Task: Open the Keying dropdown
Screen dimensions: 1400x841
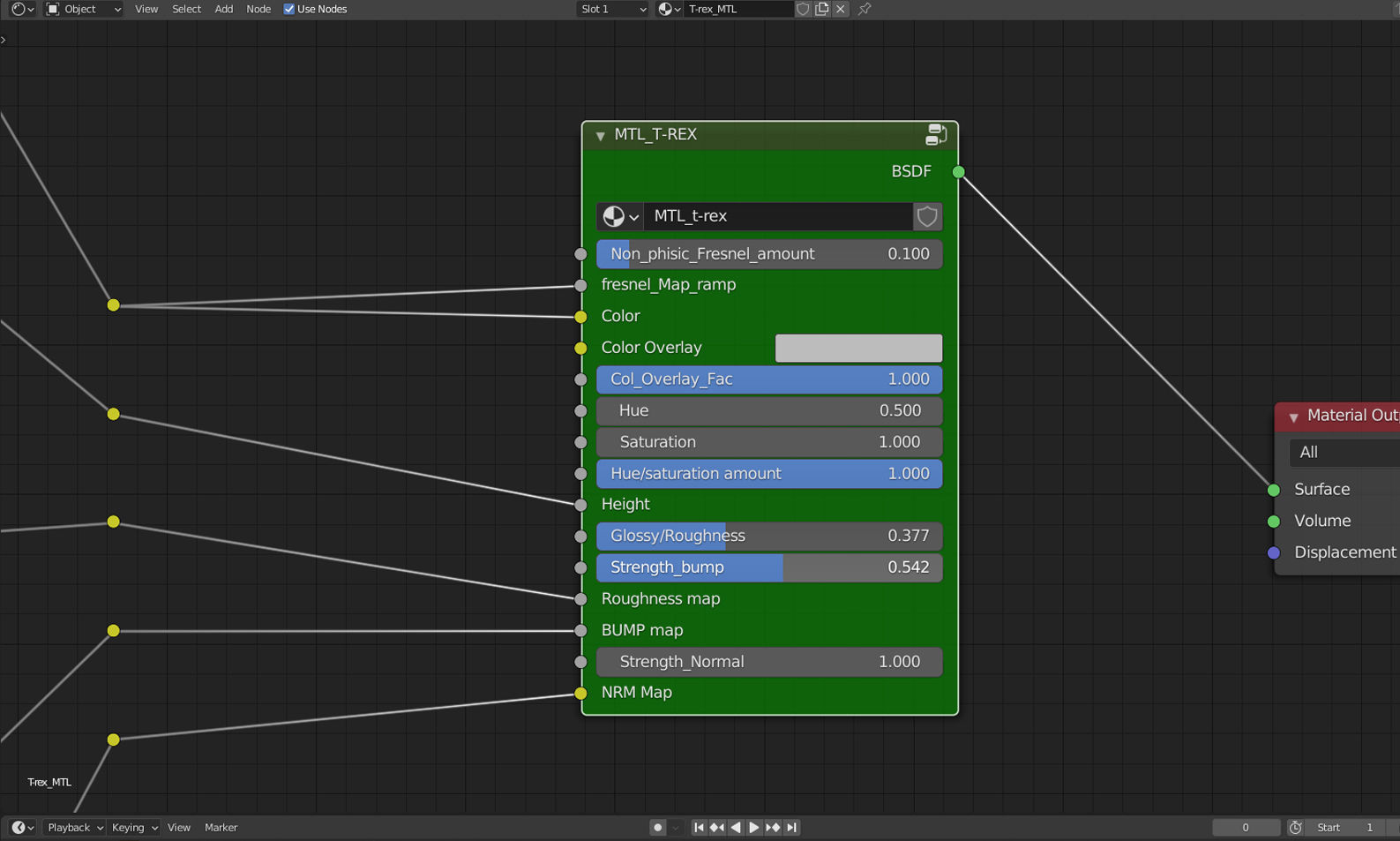Action: (134, 828)
